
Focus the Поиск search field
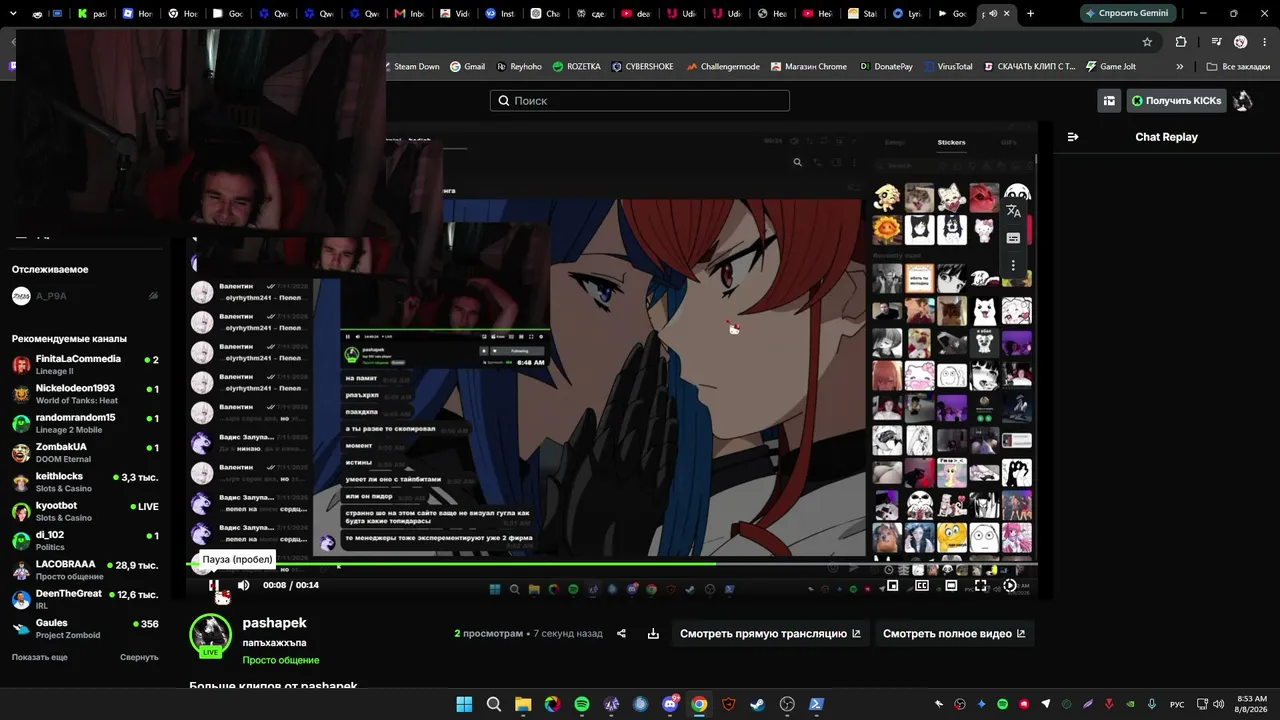pyautogui.click(x=640, y=101)
